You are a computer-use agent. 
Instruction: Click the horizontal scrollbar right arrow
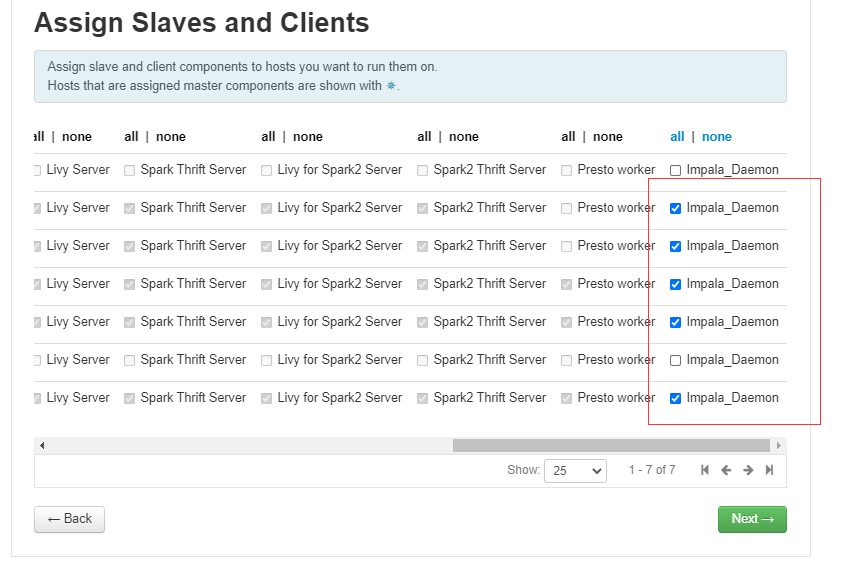coord(778,445)
